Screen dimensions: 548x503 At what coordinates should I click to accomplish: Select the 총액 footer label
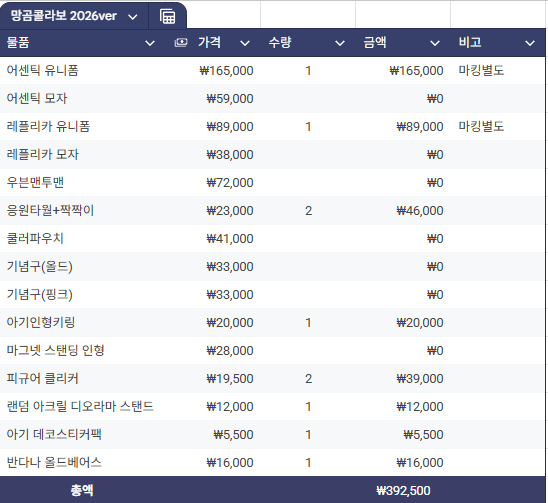(x=82, y=490)
